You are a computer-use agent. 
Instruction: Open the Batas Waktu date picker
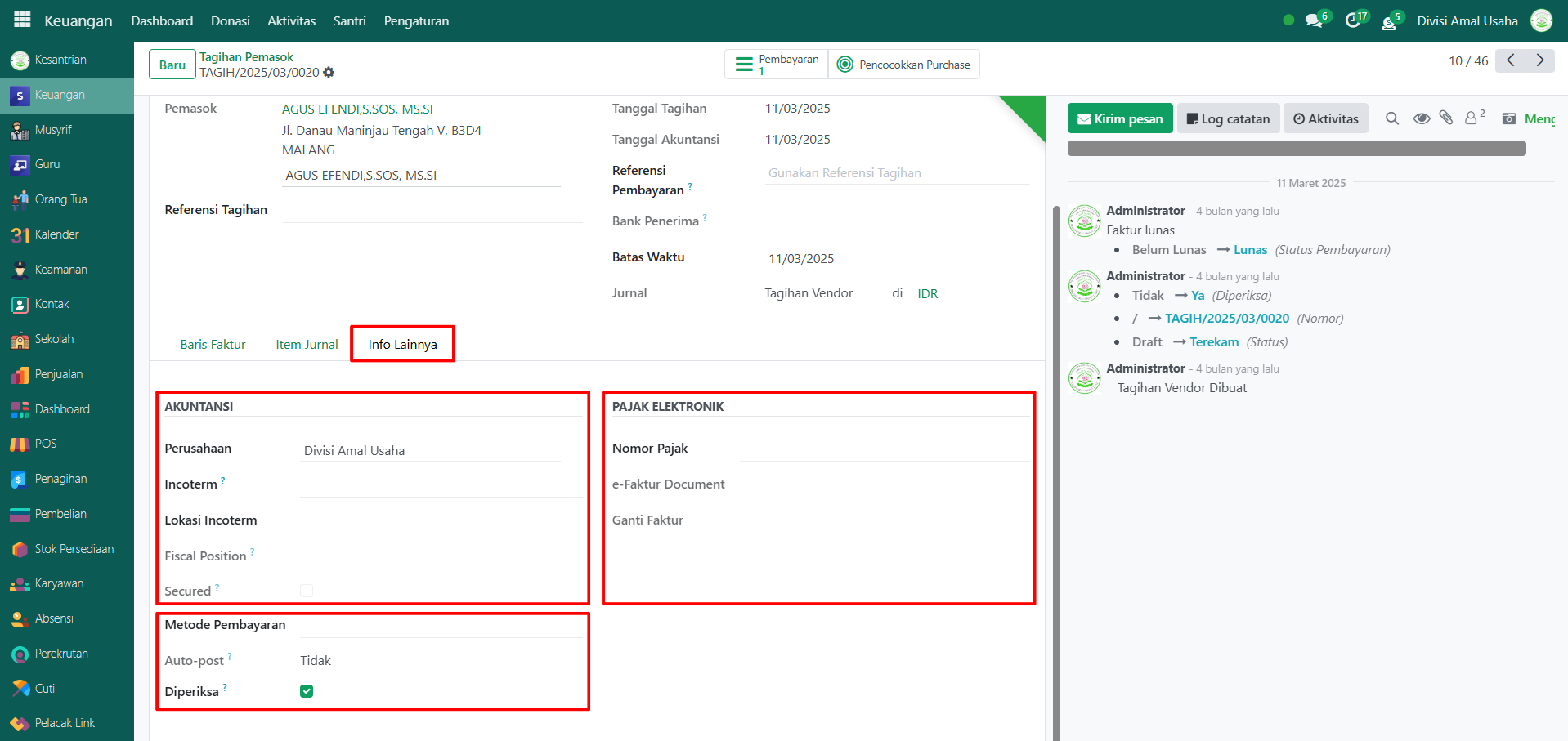[x=830, y=259]
